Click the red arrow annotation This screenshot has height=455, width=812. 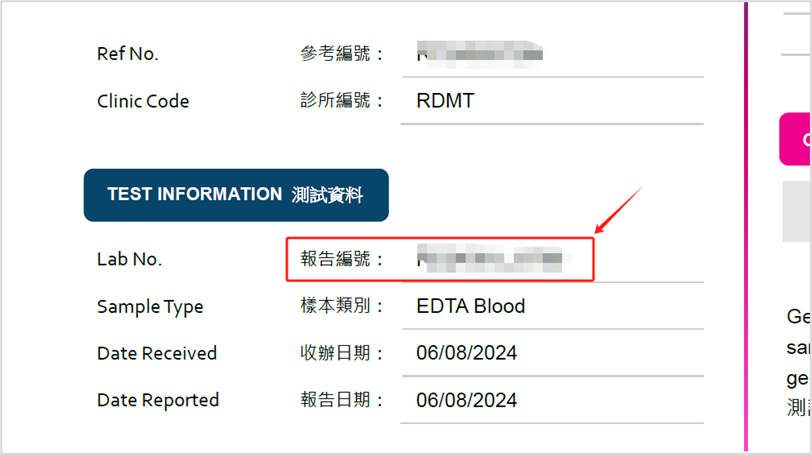[617, 208]
